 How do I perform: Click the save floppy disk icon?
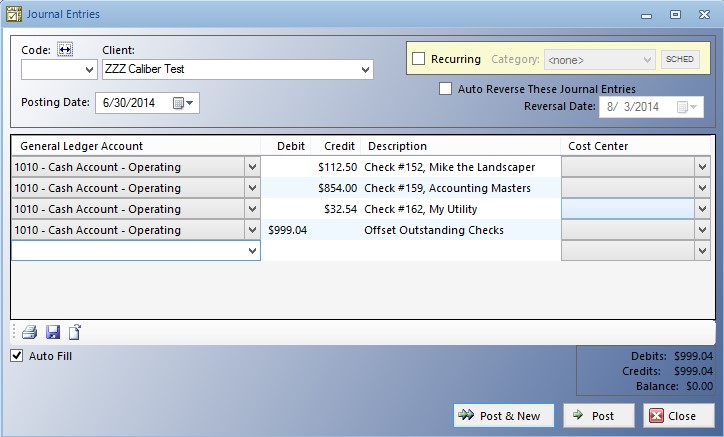tap(53, 333)
